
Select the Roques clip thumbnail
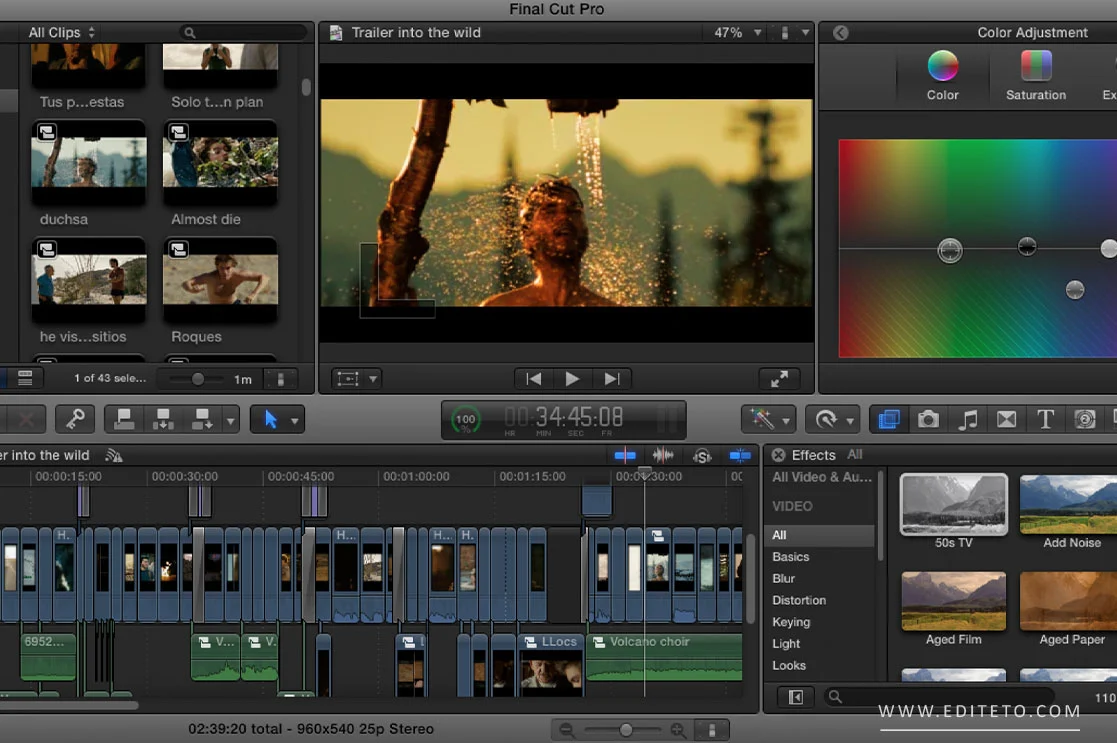pyautogui.click(x=220, y=280)
